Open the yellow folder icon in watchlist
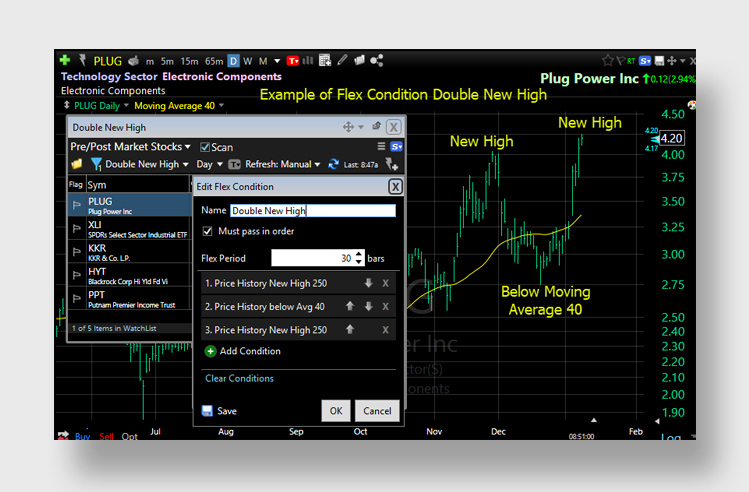This screenshot has width=749, height=492. [x=76, y=164]
